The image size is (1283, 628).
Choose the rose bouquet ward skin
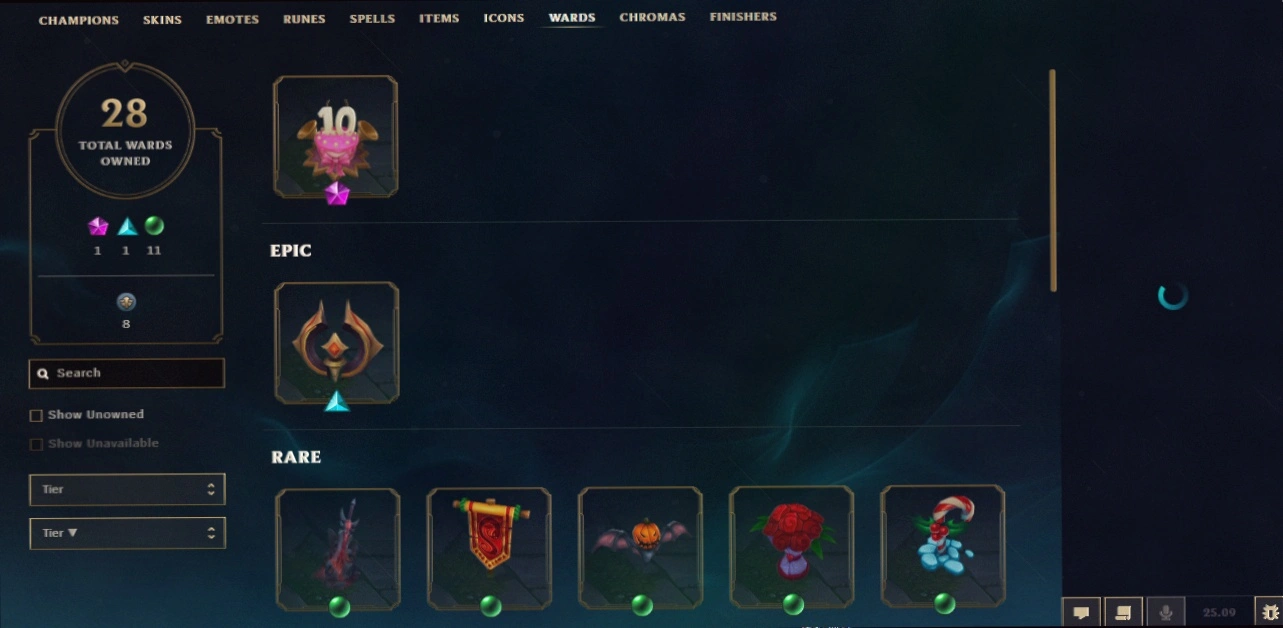pyautogui.click(x=791, y=548)
